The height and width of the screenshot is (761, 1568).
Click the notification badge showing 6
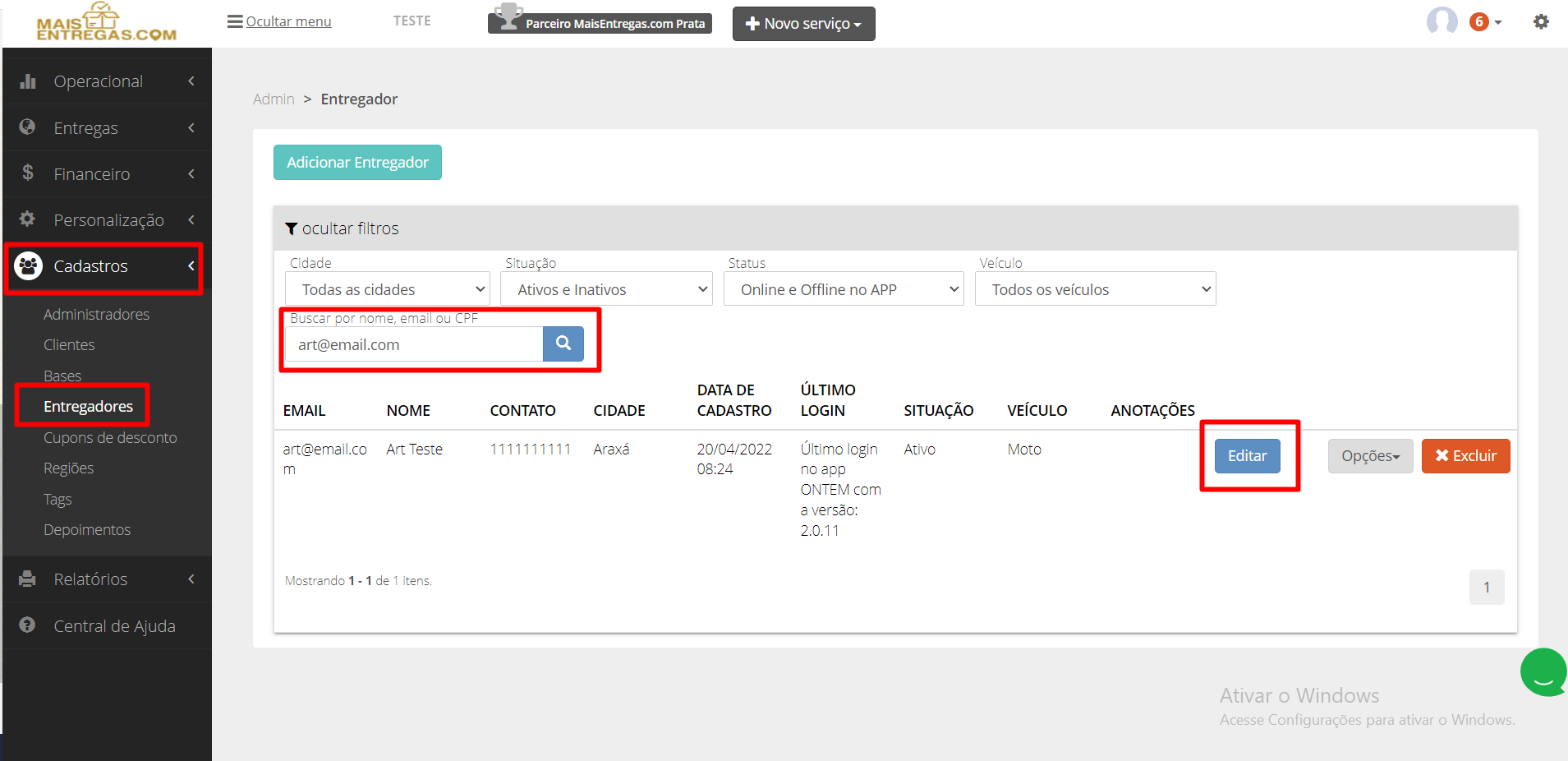click(1479, 22)
